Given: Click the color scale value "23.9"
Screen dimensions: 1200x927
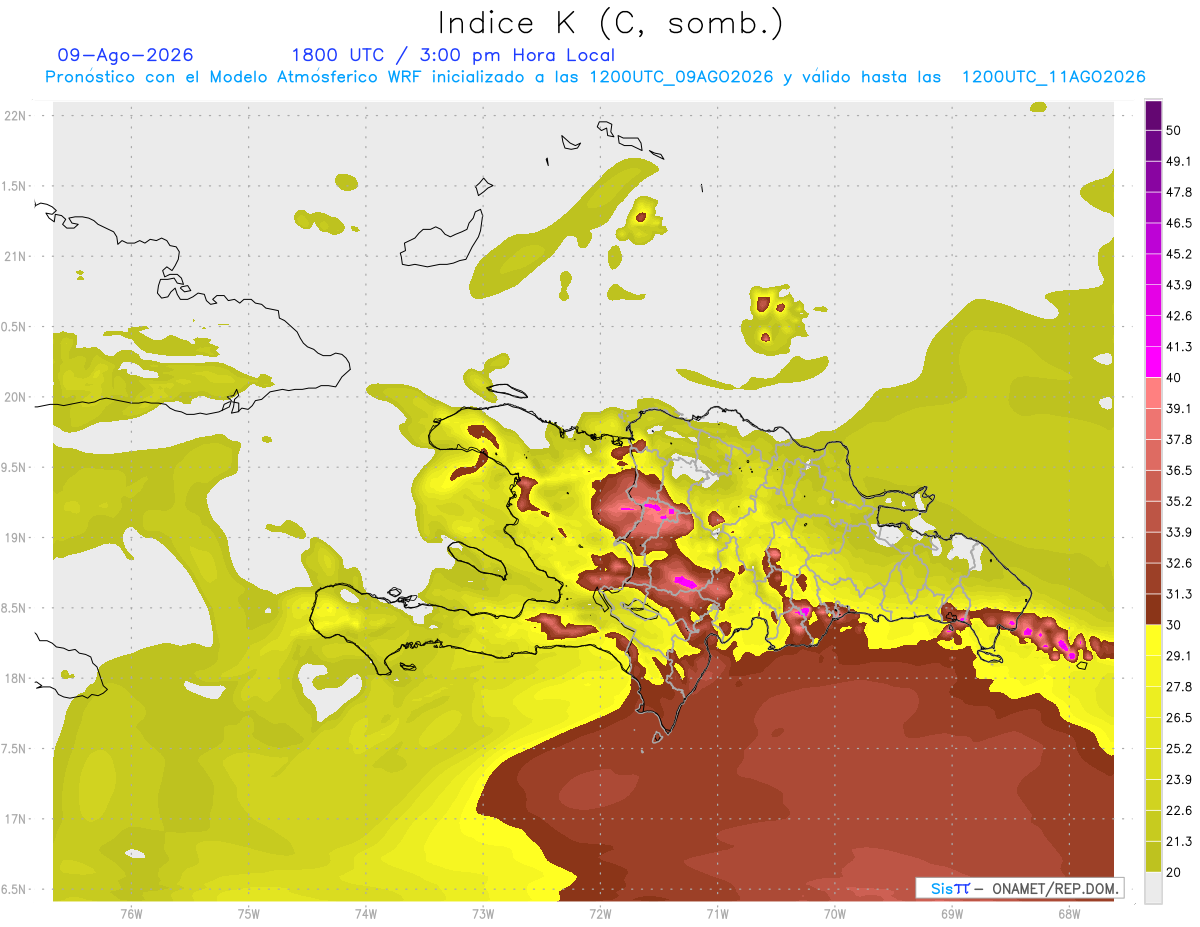Looking at the screenshot, I should coord(1179,780).
